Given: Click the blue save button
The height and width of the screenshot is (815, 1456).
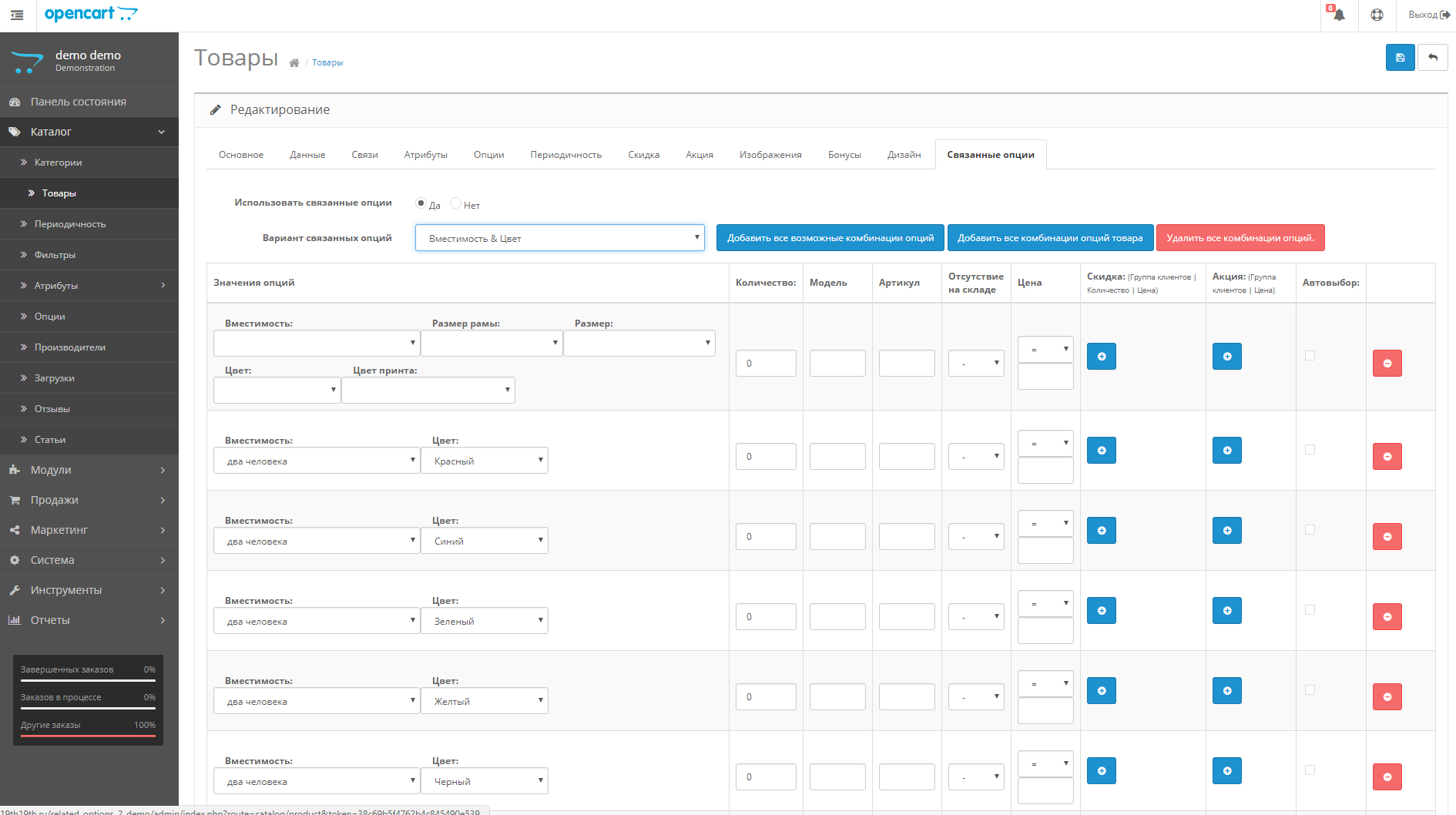Looking at the screenshot, I should (x=1400, y=58).
